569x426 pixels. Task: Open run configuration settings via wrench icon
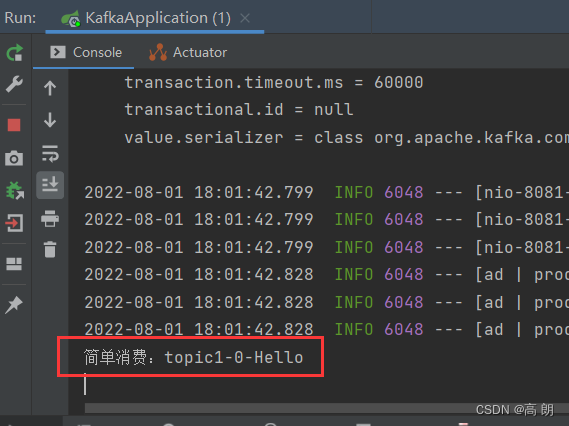(14, 85)
